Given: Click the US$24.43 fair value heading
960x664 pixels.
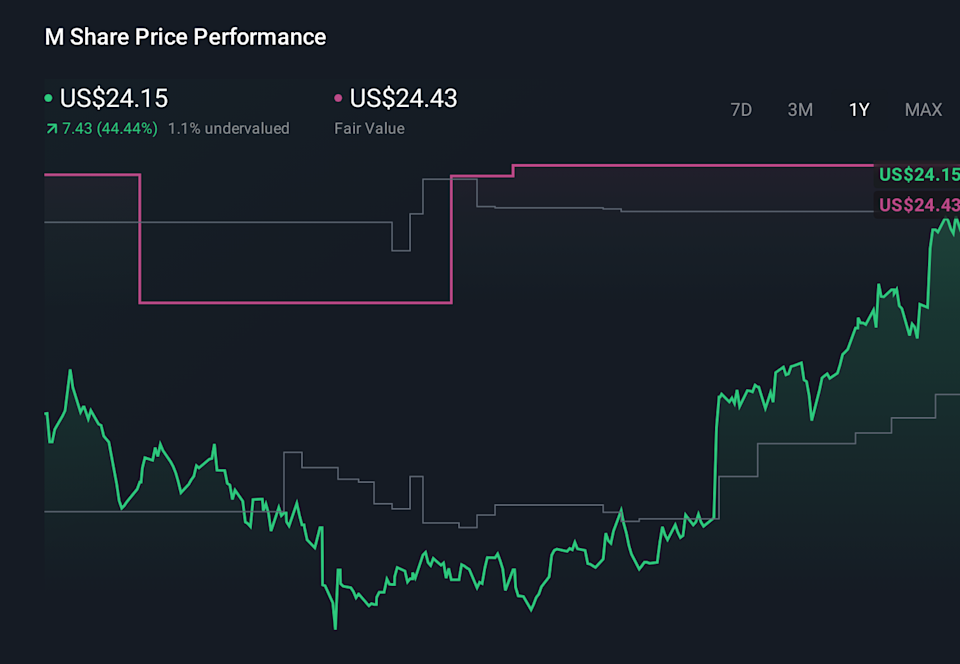Looking at the screenshot, I should (x=403, y=98).
